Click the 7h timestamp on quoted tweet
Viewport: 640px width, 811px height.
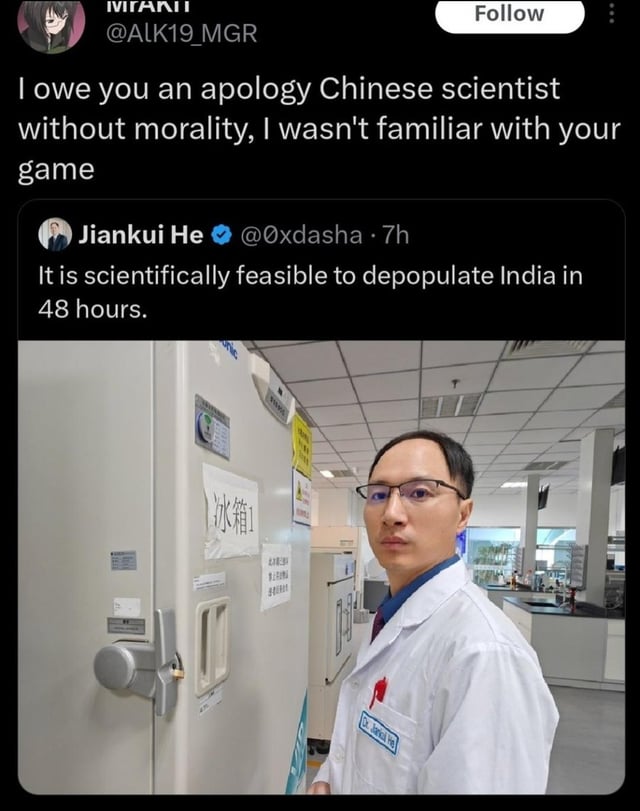coord(395,235)
